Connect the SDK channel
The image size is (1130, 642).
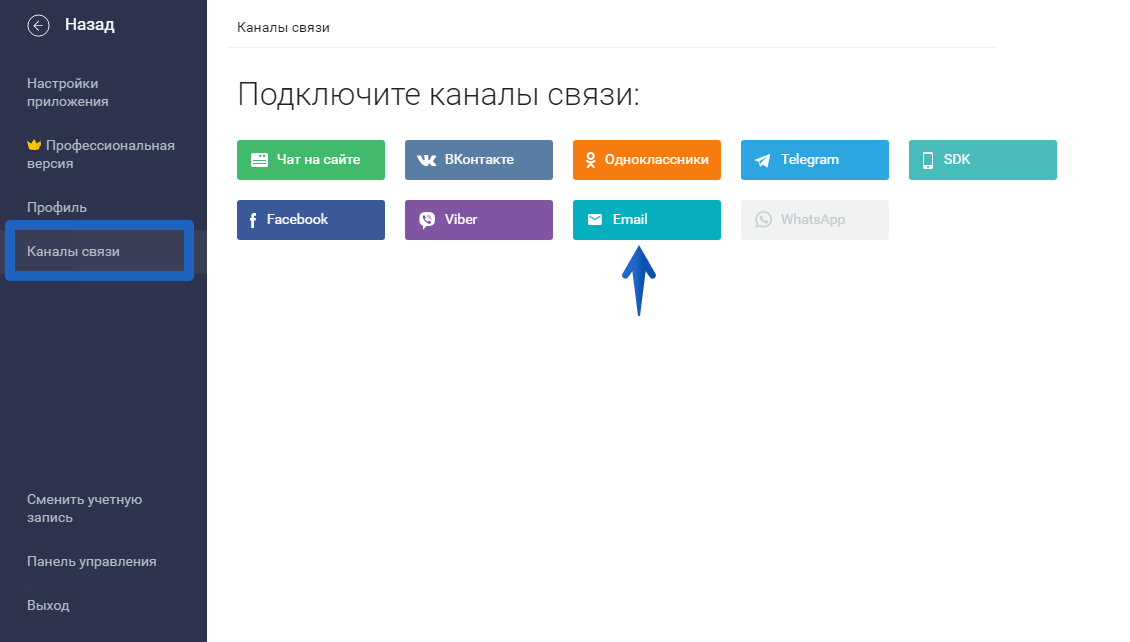(982, 160)
